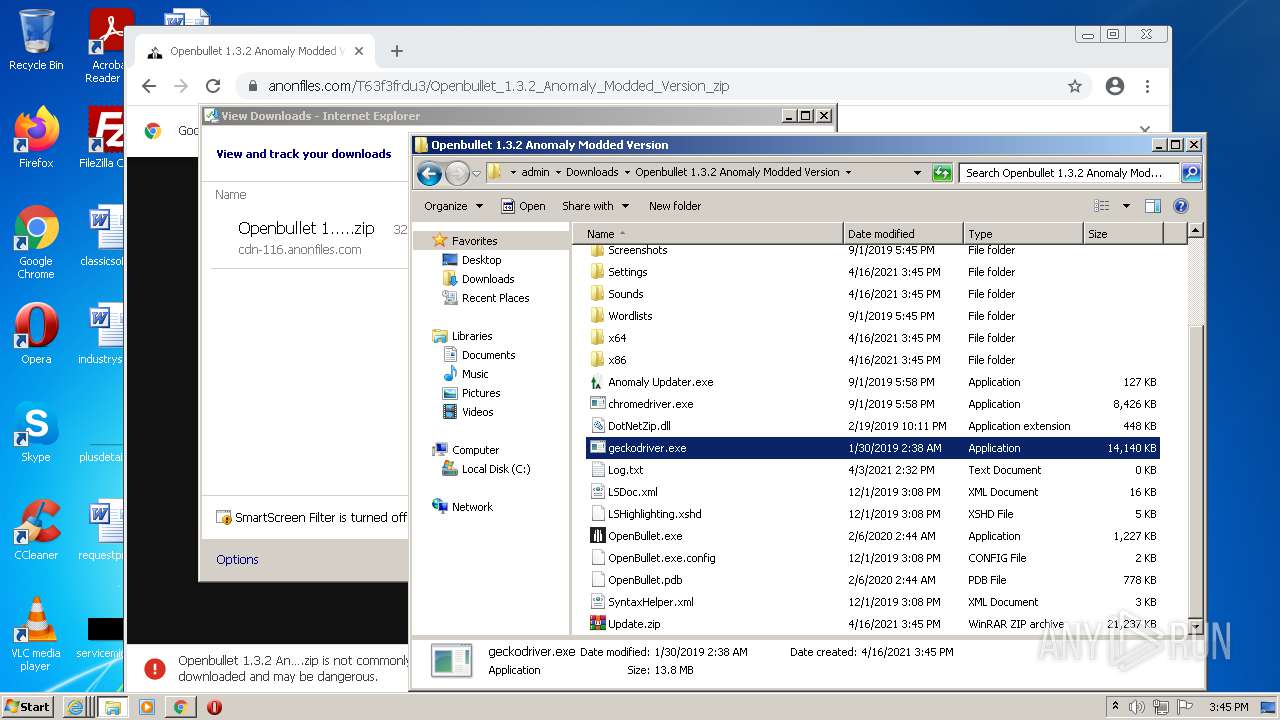Sort by Type column header

click(x=1023, y=234)
